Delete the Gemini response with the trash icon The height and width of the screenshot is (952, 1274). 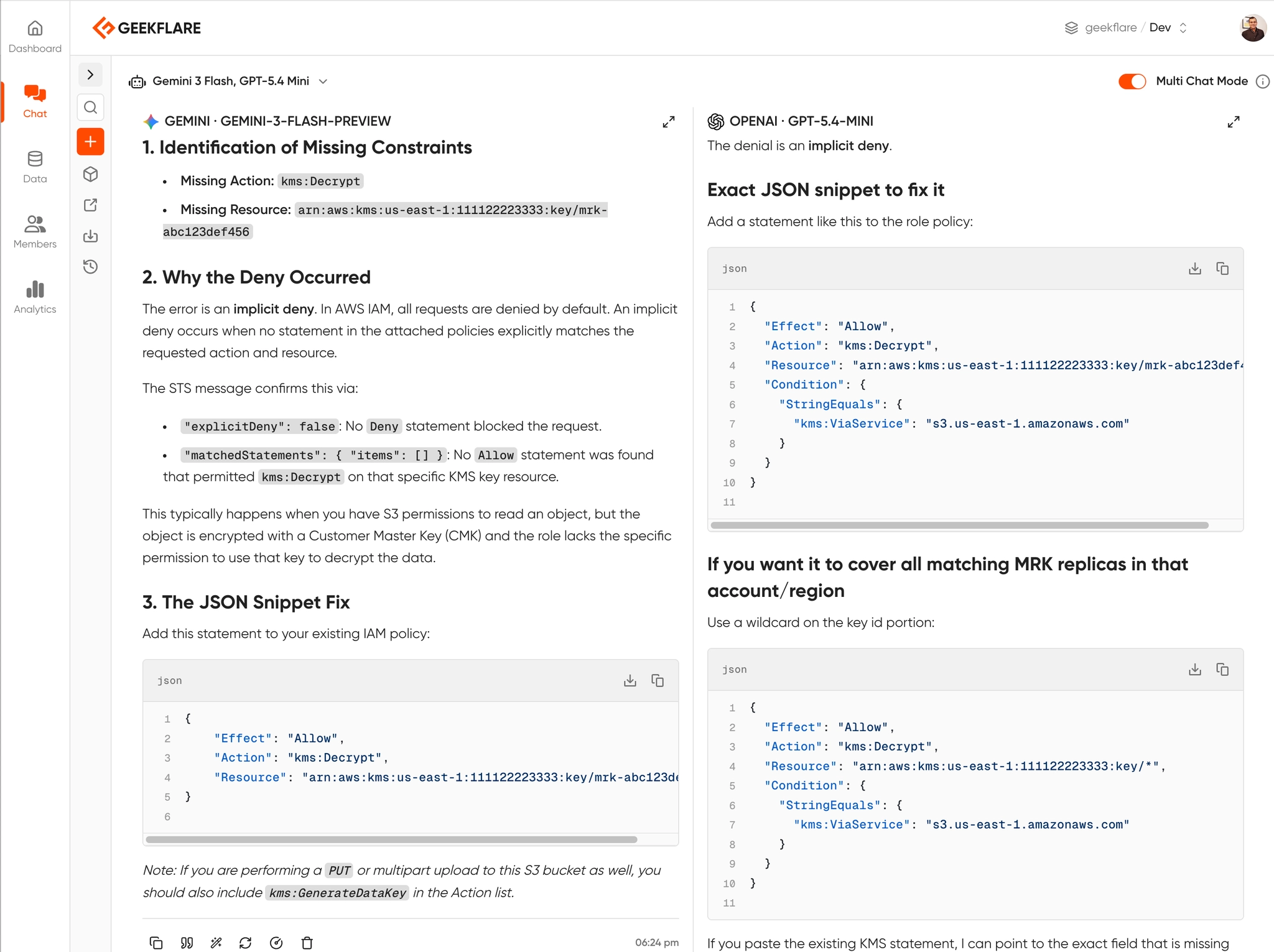pos(307,943)
